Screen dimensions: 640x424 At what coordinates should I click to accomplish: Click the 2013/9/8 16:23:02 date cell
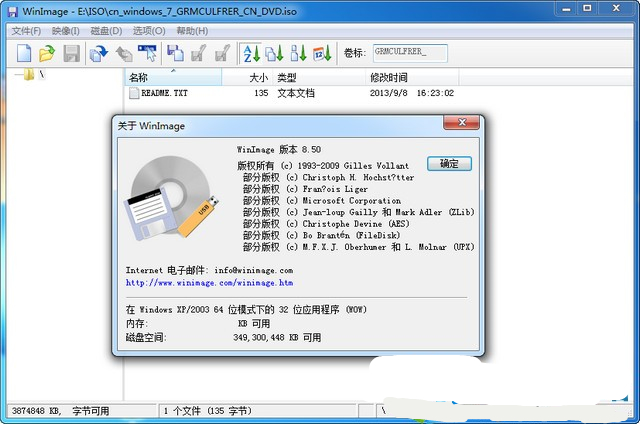(412, 93)
